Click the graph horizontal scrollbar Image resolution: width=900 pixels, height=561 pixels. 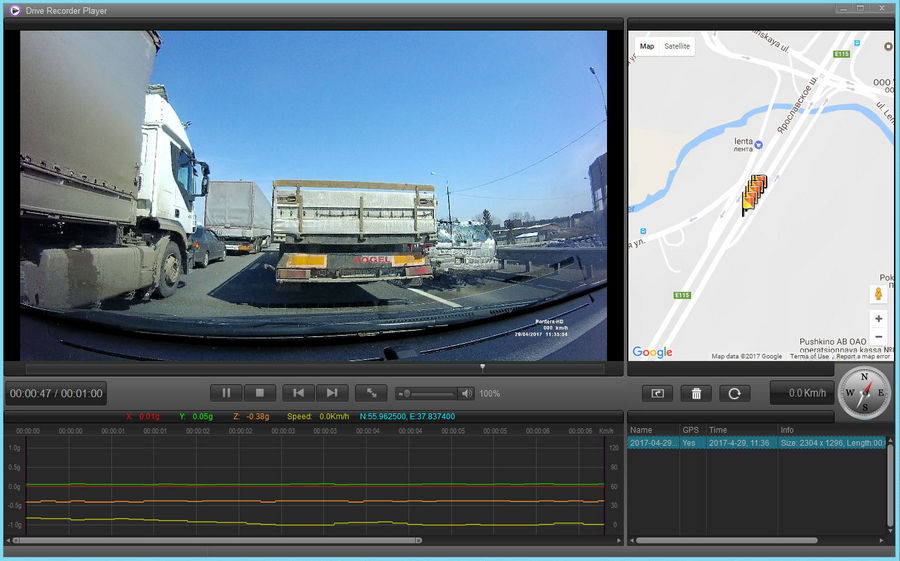pos(217,540)
